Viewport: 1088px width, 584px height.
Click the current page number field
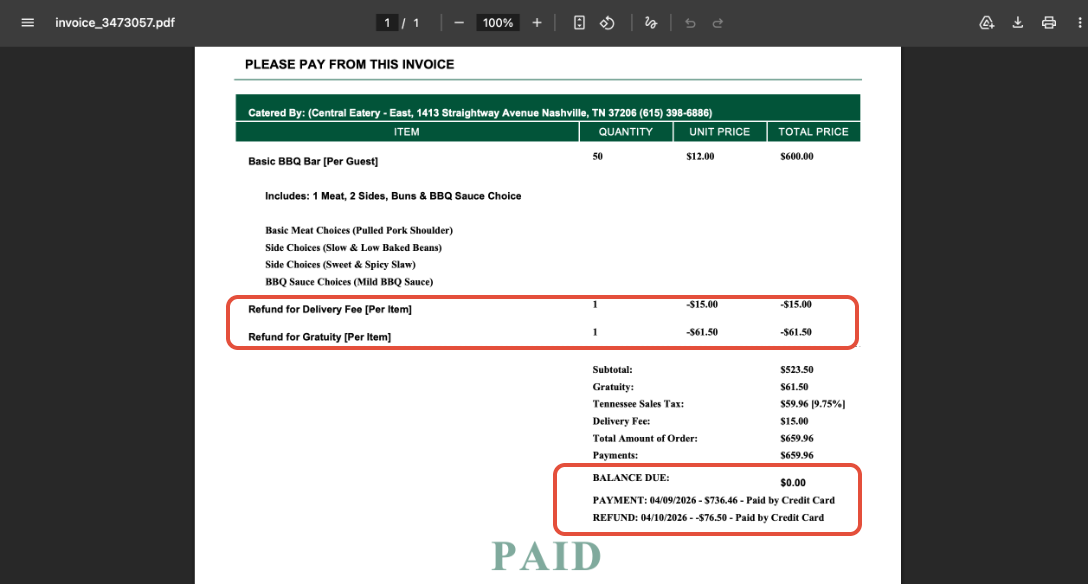click(x=387, y=23)
